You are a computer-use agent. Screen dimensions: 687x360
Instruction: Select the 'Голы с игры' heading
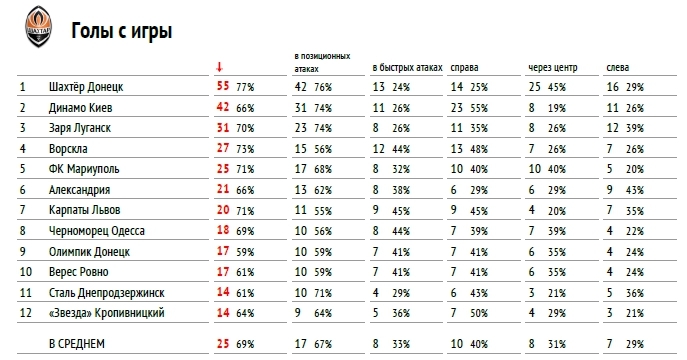click(x=121, y=31)
